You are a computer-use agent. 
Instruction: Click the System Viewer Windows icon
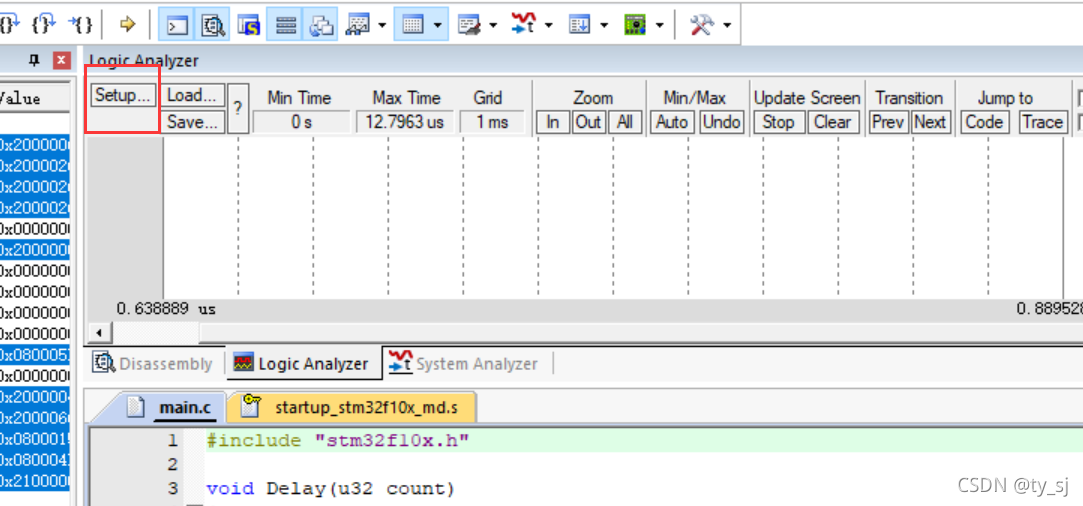(x=635, y=26)
